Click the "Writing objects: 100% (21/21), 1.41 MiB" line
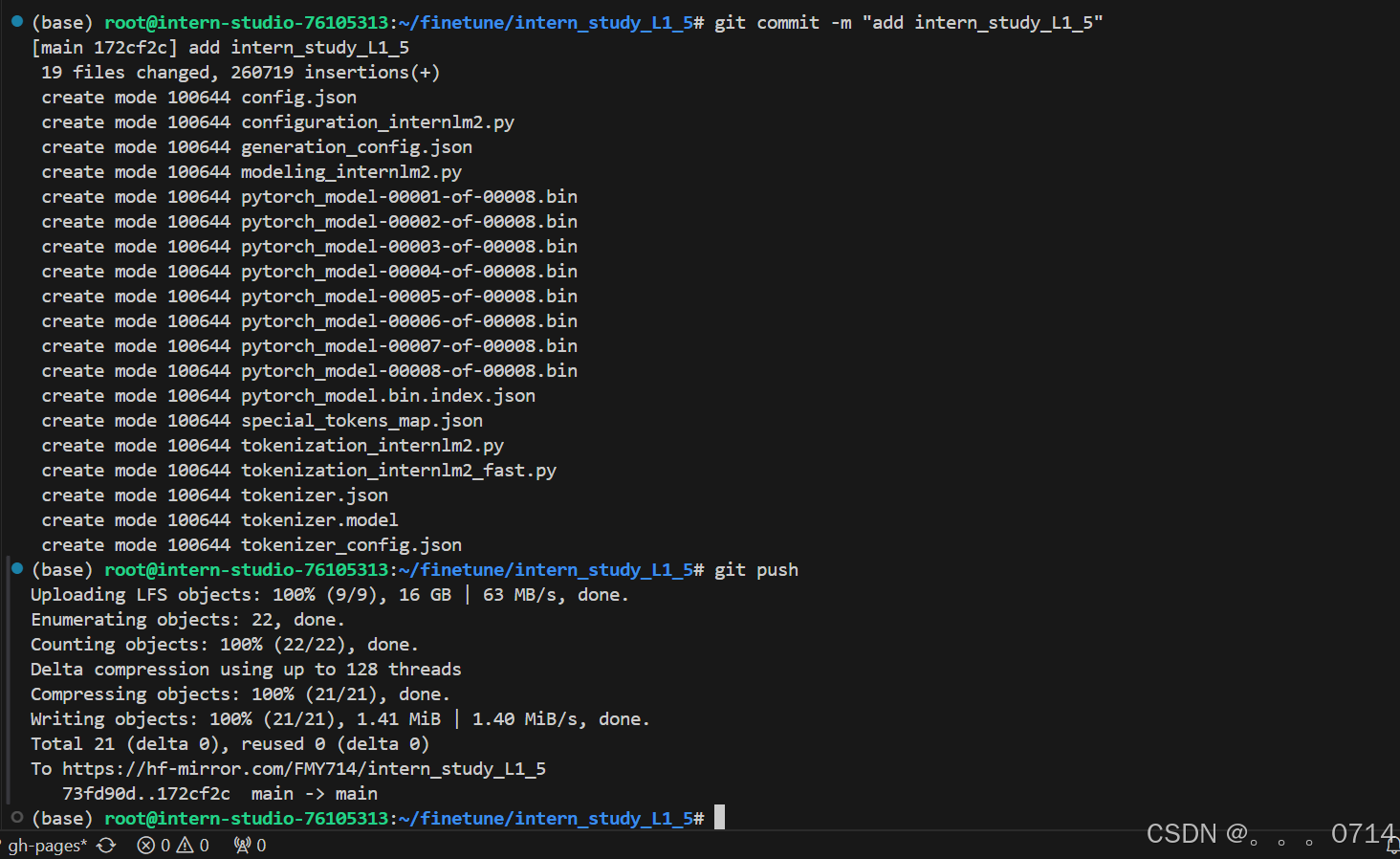Image resolution: width=1400 pixels, height=859 pixels. pos(340,718)
